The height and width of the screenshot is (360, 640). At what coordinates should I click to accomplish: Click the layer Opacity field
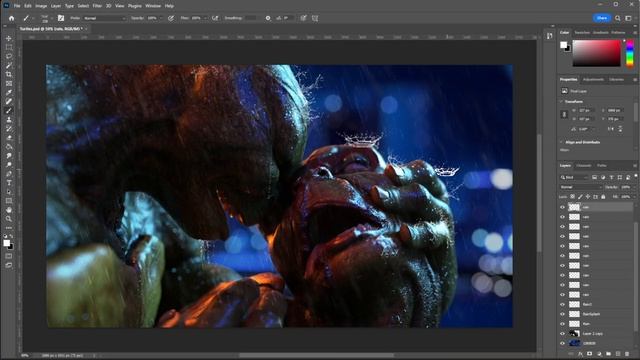(627, 187)
